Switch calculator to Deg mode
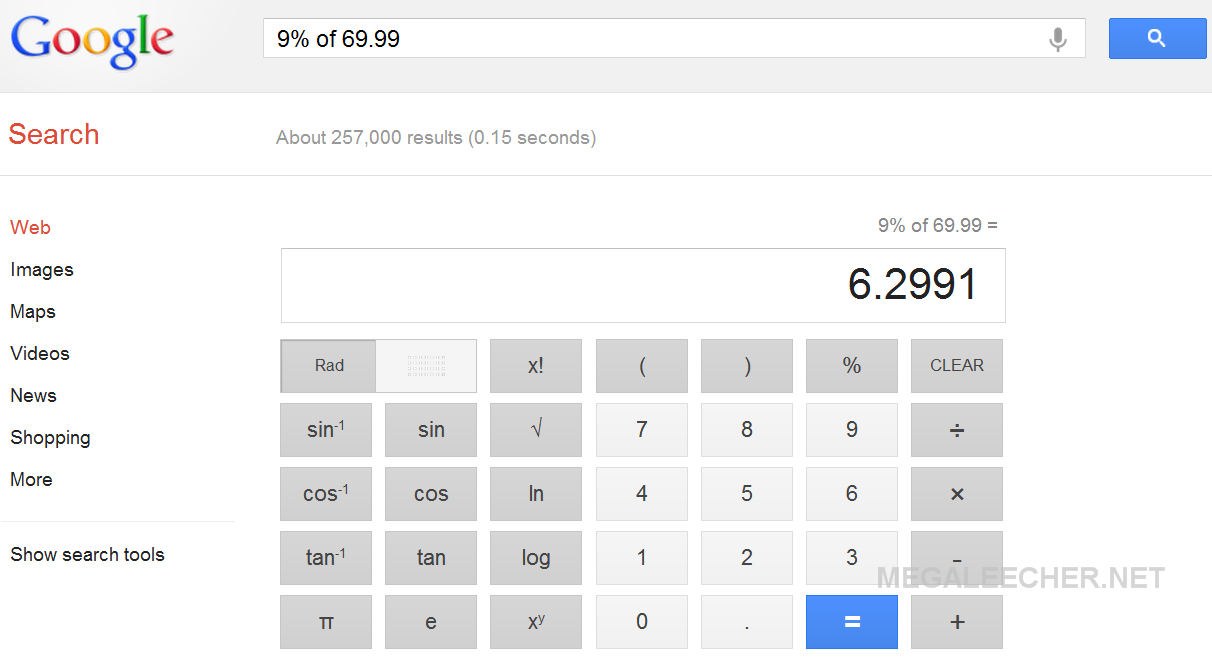The width and height of the screenshot is (1212, 666). pyautogui.click(x=426, y=366)
